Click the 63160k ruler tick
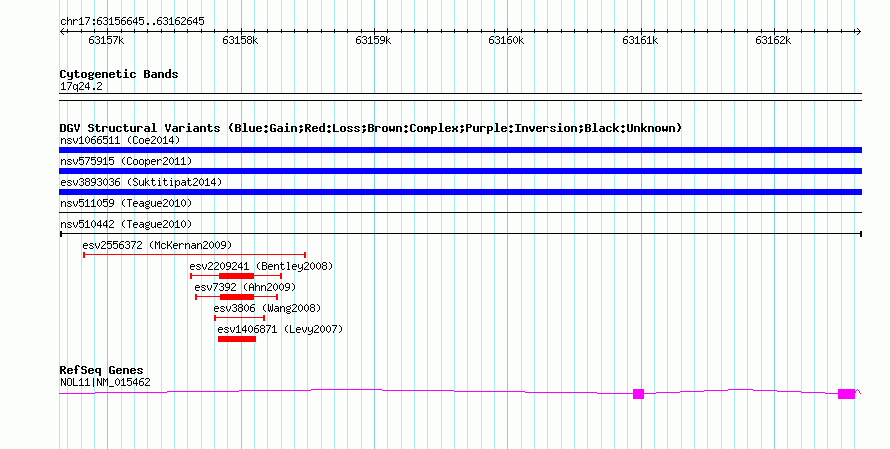The image size is (890, 449). pyautogui.click(x=507, y=40)
